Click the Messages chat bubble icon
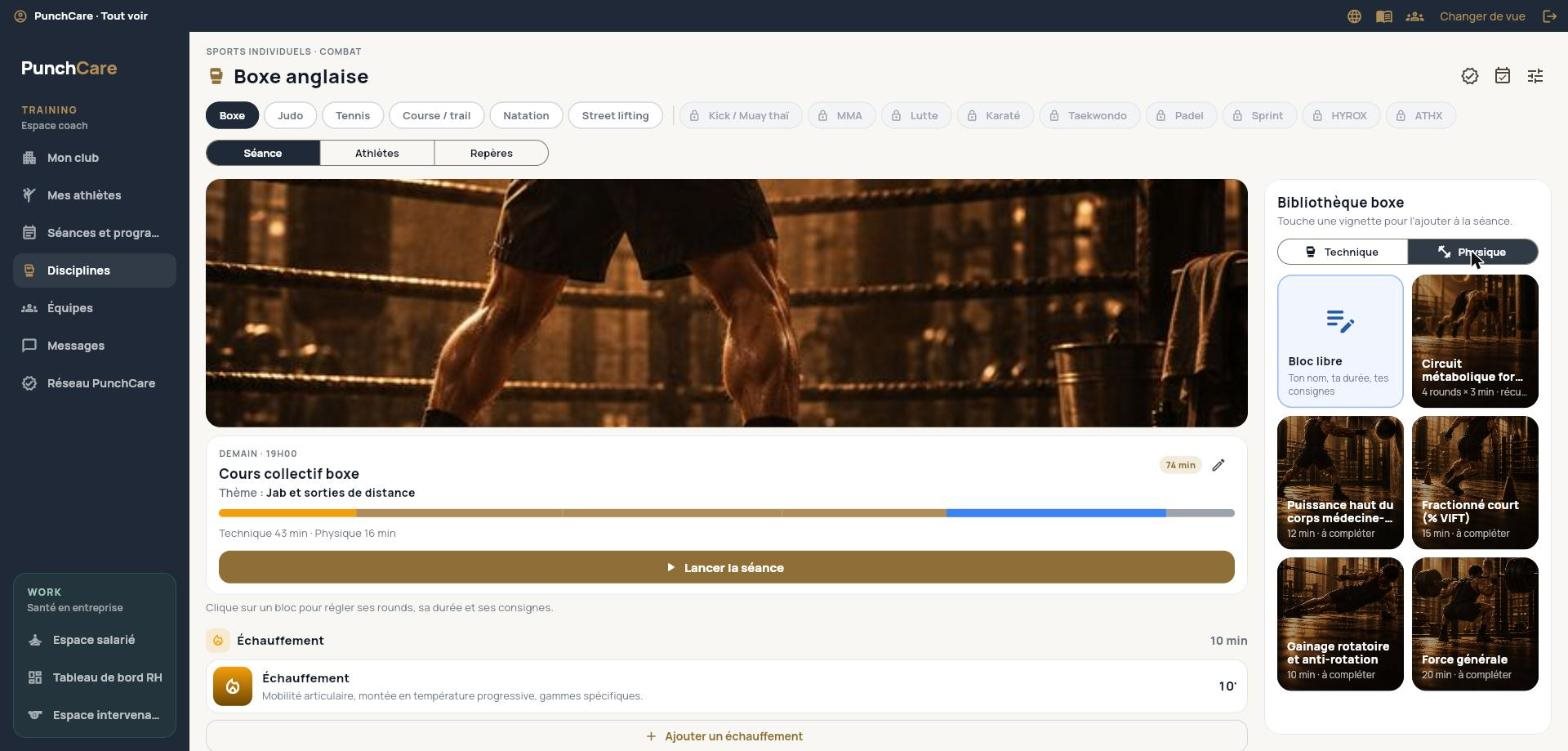 point(30,346)
